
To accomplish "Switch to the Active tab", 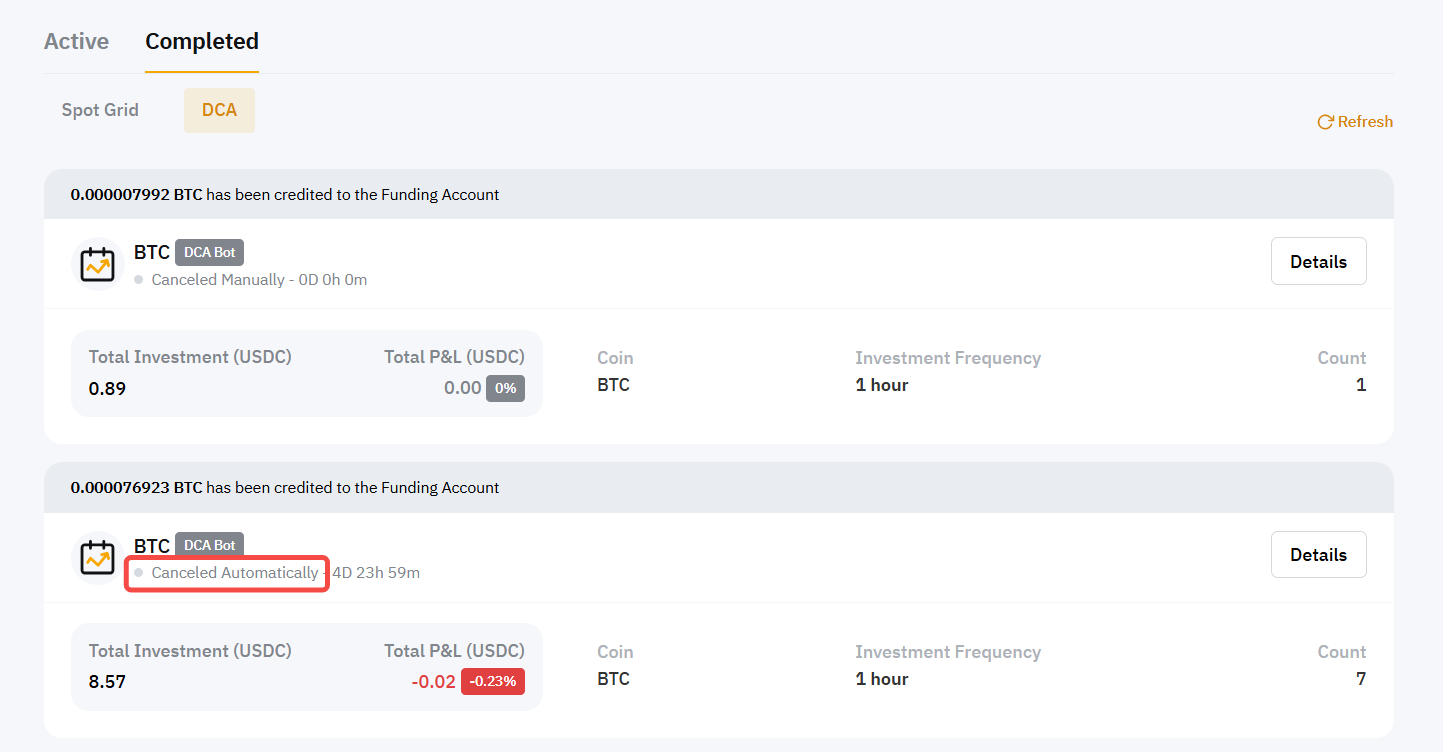I will click(76, 41).
